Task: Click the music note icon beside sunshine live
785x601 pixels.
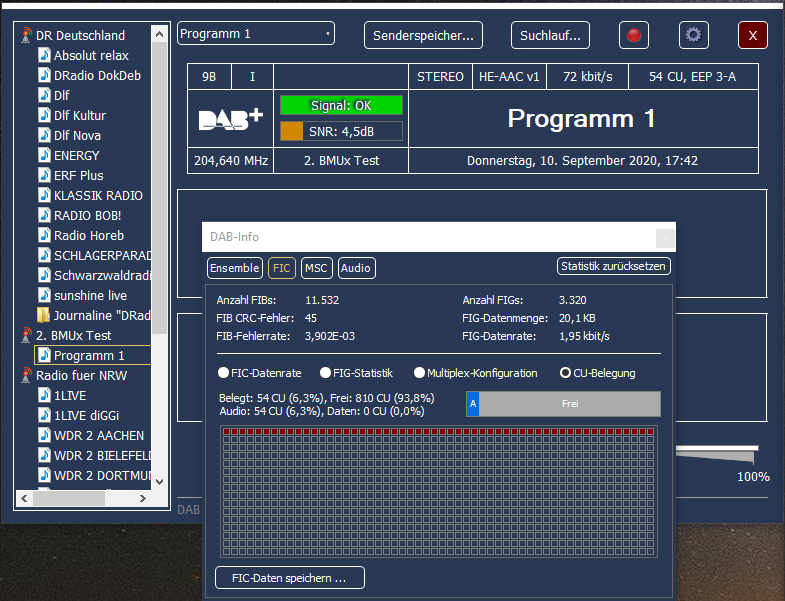Action: pyautogui.click(x=44, y=295)
